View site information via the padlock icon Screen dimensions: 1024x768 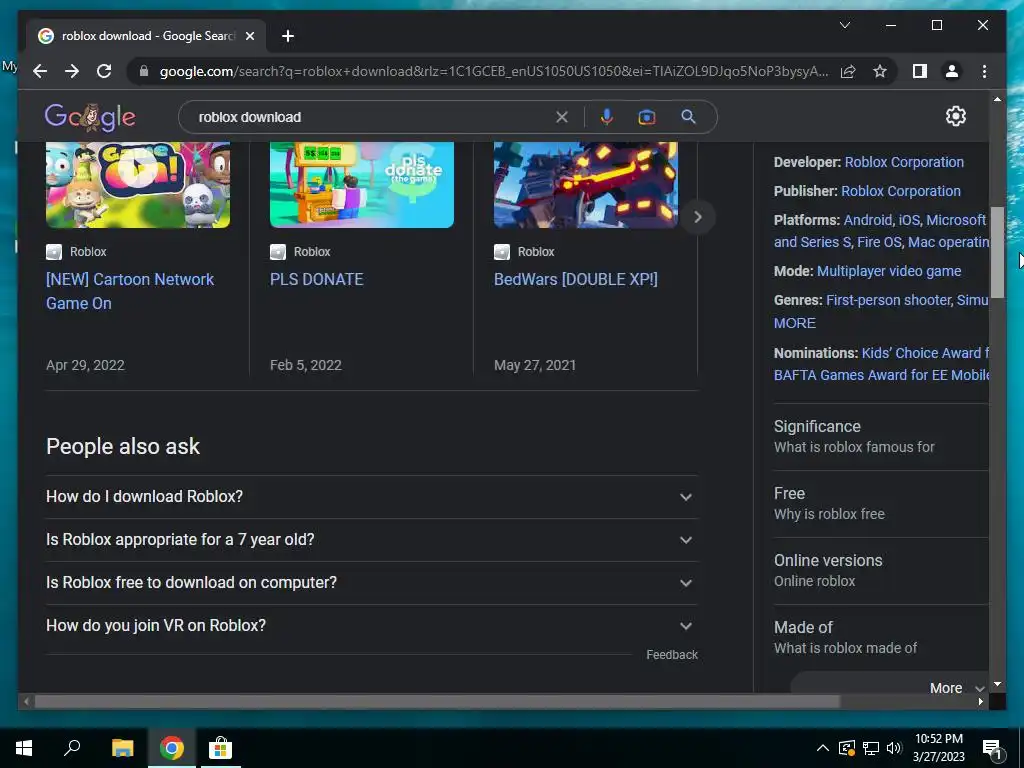pyautogui.click(x=144, y=71)
